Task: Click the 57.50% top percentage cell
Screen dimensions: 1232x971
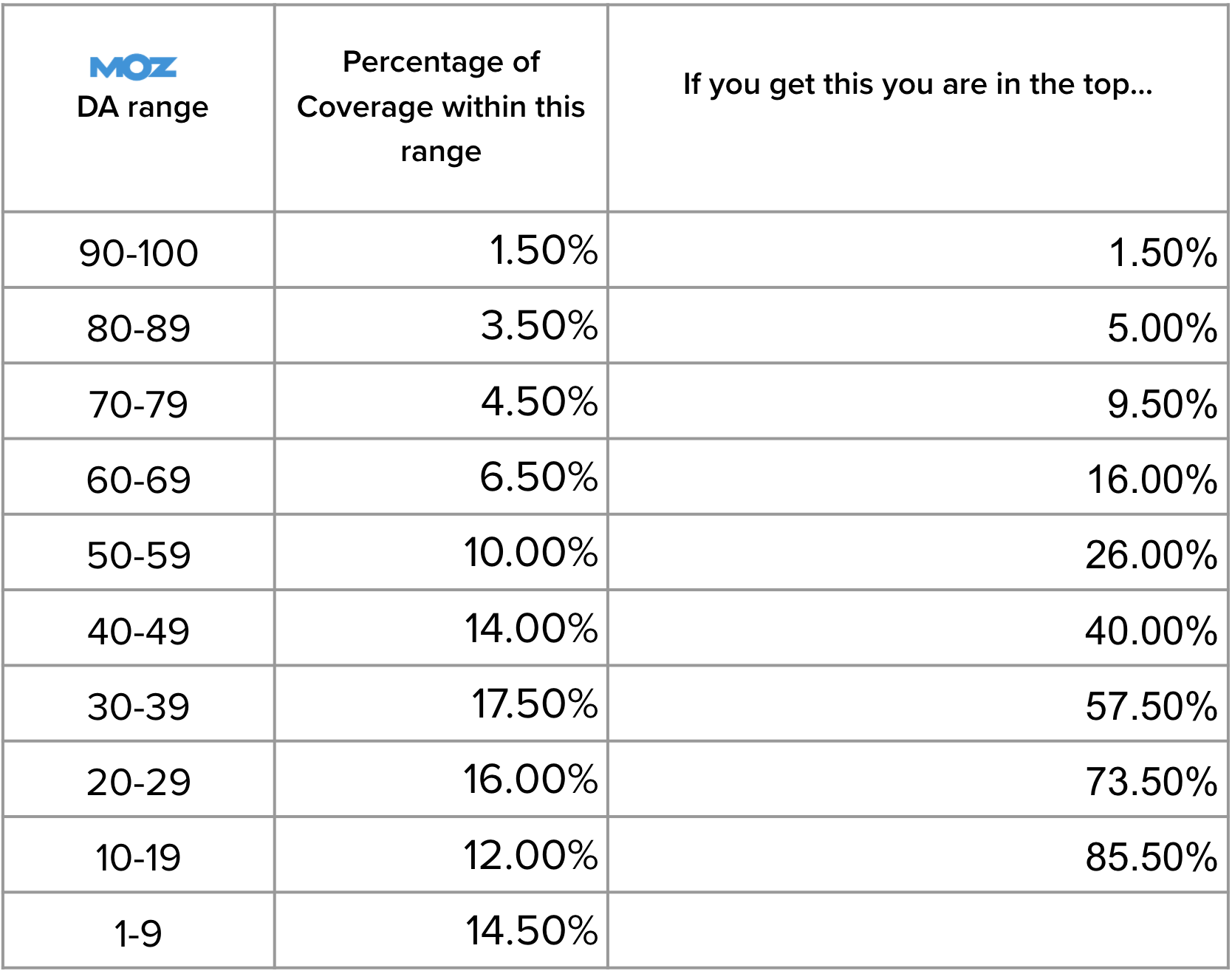Action: [x=1151, y=706]
